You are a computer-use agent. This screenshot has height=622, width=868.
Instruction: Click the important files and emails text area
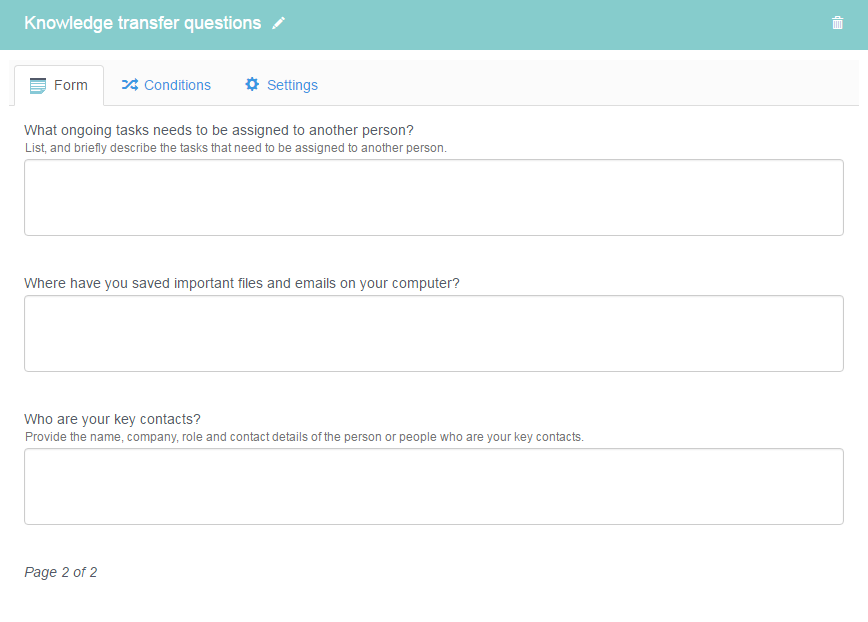tap(433, 333)
